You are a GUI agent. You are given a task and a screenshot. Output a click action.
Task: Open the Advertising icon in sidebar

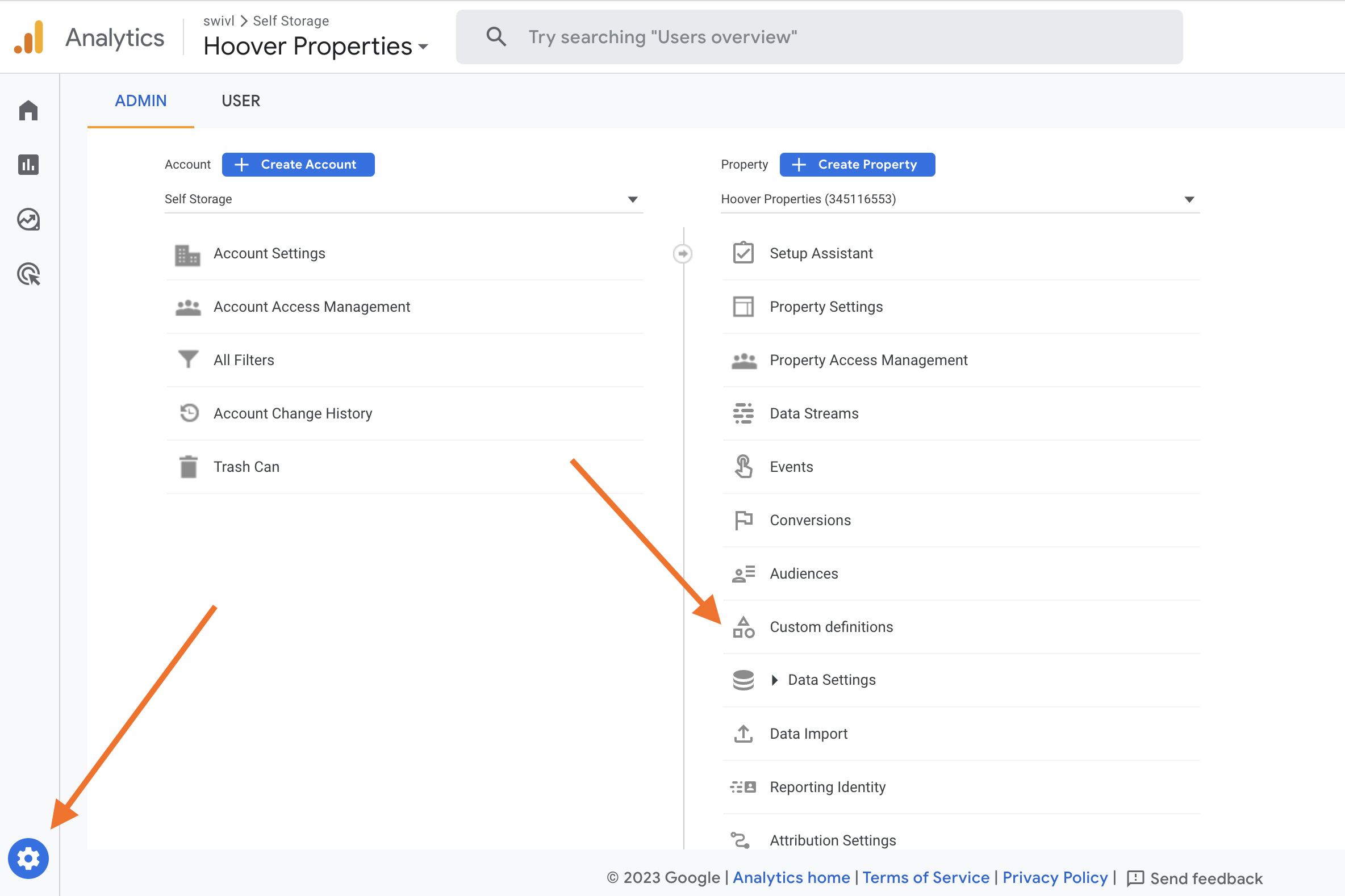click(x=28, y=274)
